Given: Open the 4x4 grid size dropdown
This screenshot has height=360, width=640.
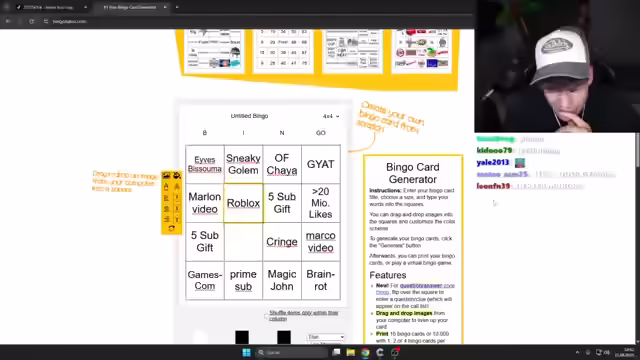Looking at the screenshot, I should pyautogui.click(x=331, y=116).
